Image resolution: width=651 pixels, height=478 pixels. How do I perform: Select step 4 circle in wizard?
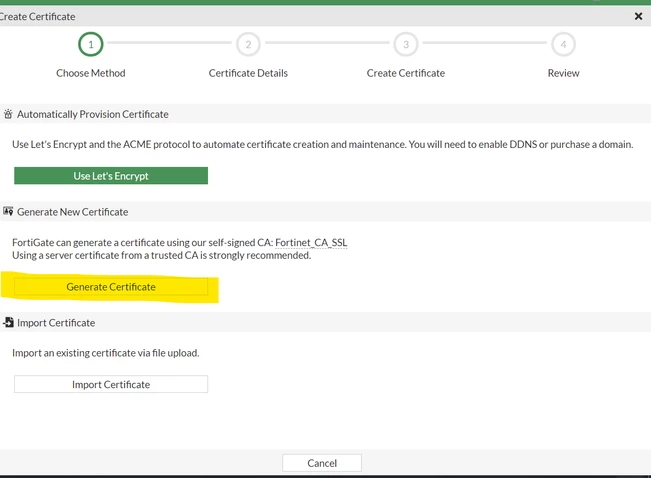coord(563,44)
